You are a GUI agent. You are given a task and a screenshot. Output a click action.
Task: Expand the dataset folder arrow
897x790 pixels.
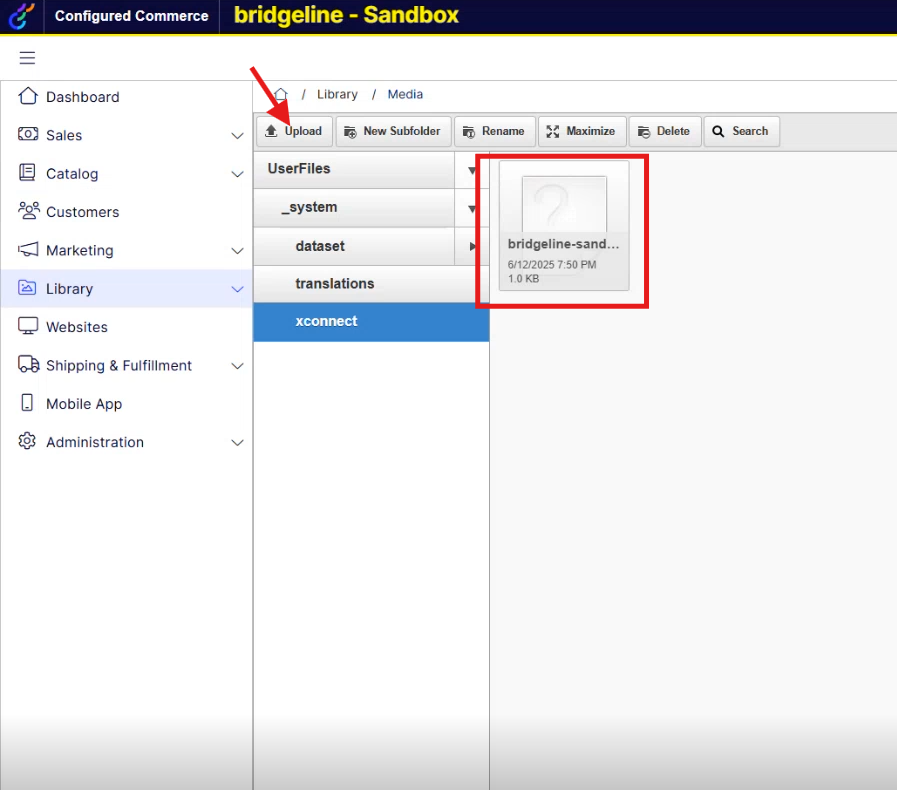coord(473,247)
